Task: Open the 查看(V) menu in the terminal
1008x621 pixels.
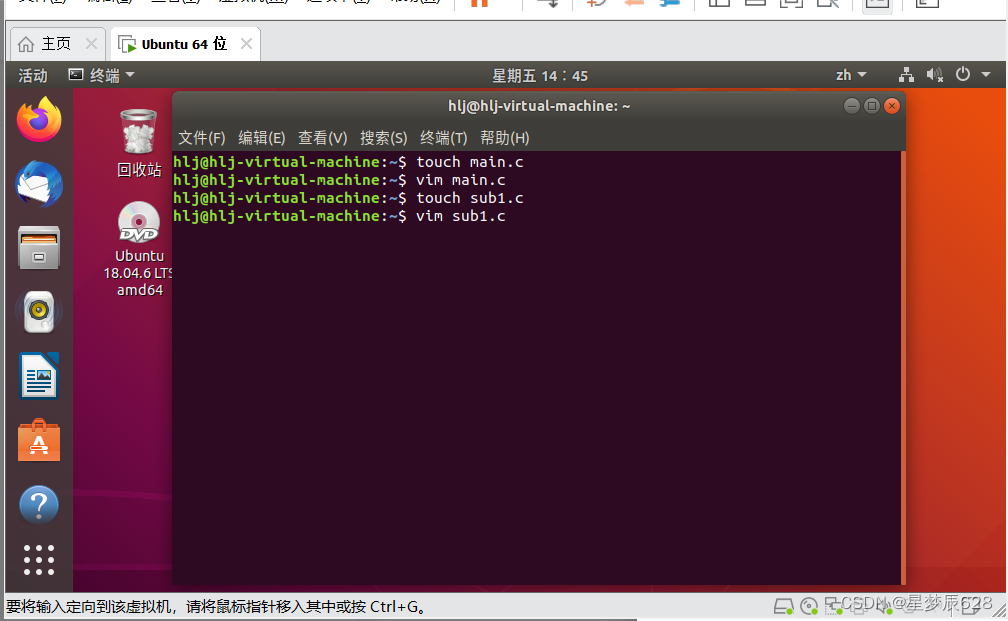Action: pyautogui.click(x=322, y=138)
